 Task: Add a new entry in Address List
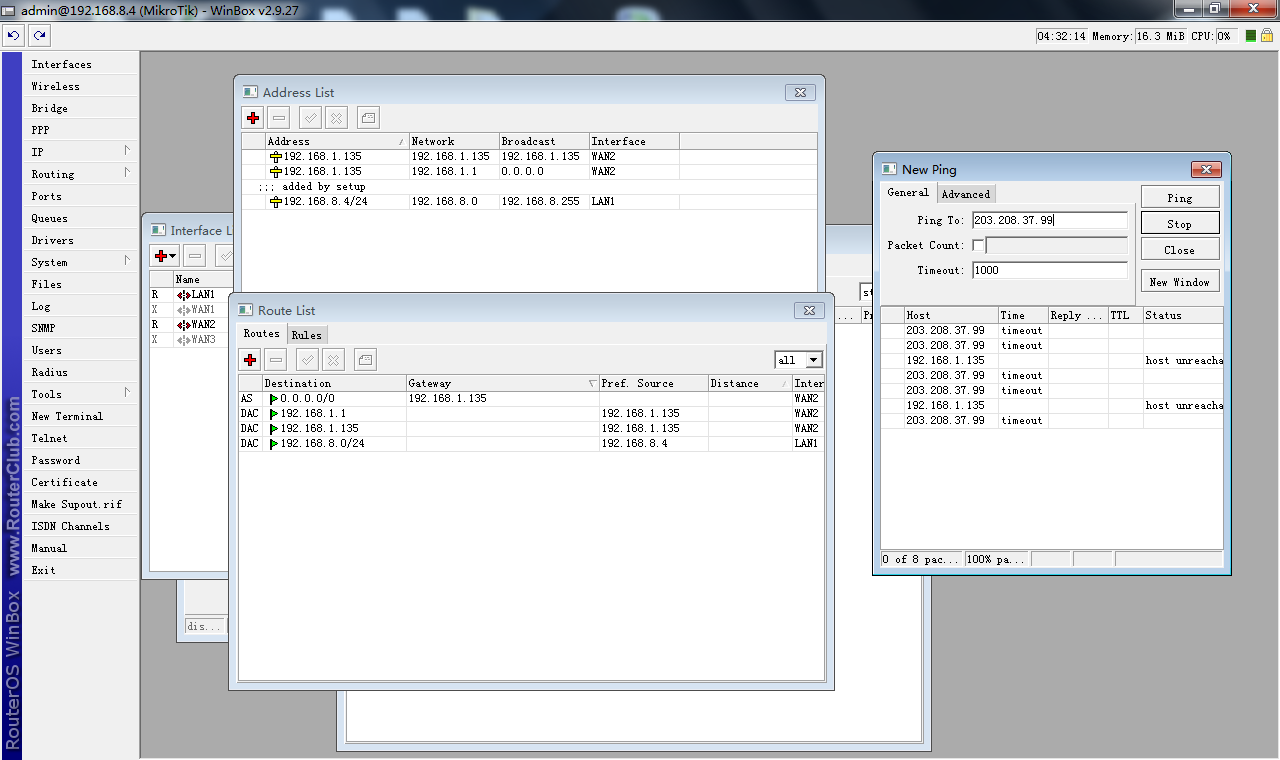pyautogui.click(x=253, y=118)
